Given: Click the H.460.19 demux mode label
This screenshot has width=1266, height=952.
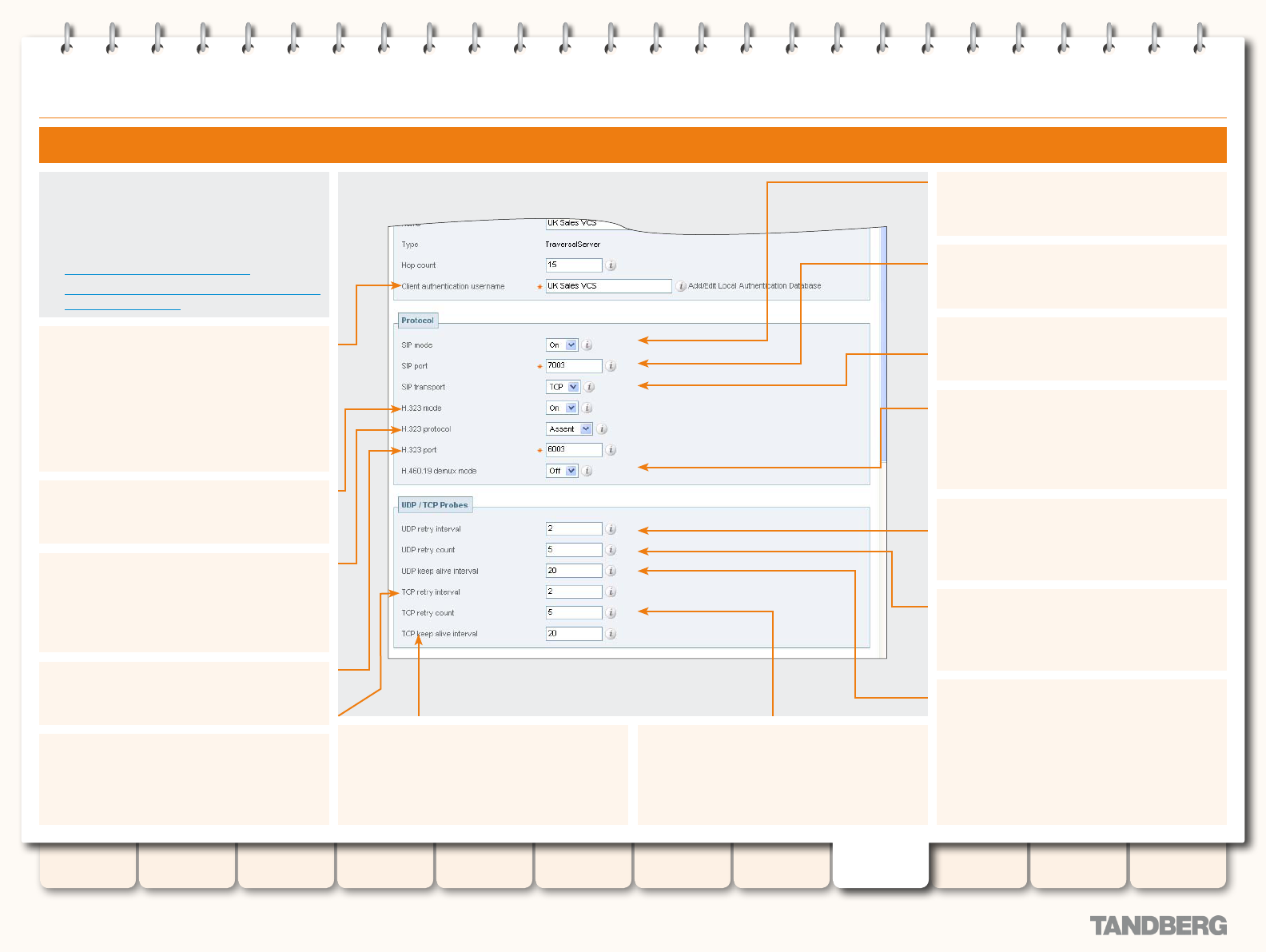Looking at the screenshot, I should [439, 471].
